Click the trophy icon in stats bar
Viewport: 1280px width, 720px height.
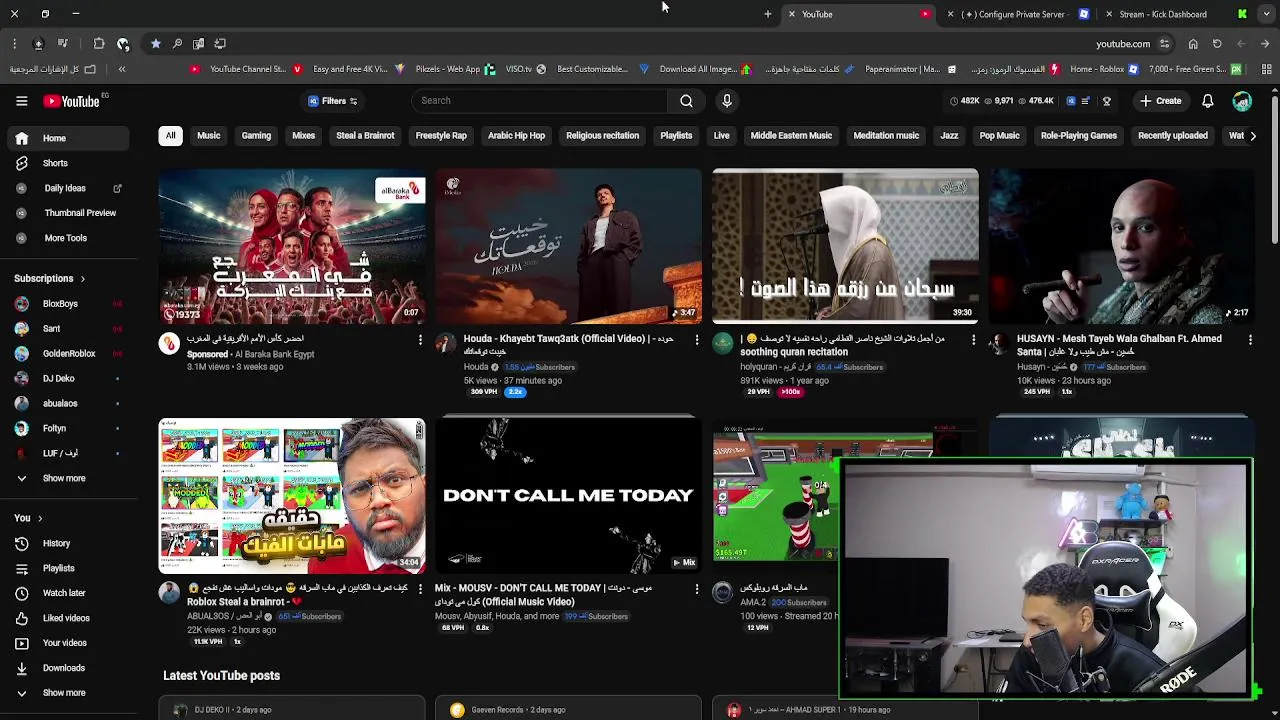pos(1106,101)
